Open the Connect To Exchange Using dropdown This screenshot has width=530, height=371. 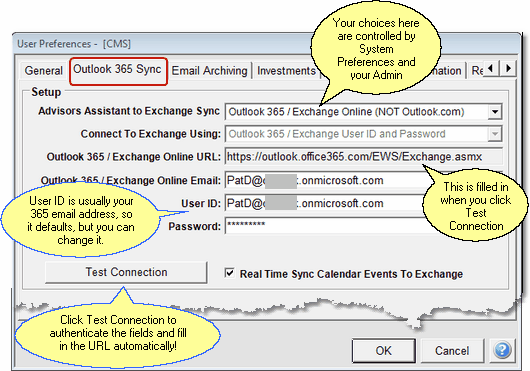[495, 134]
